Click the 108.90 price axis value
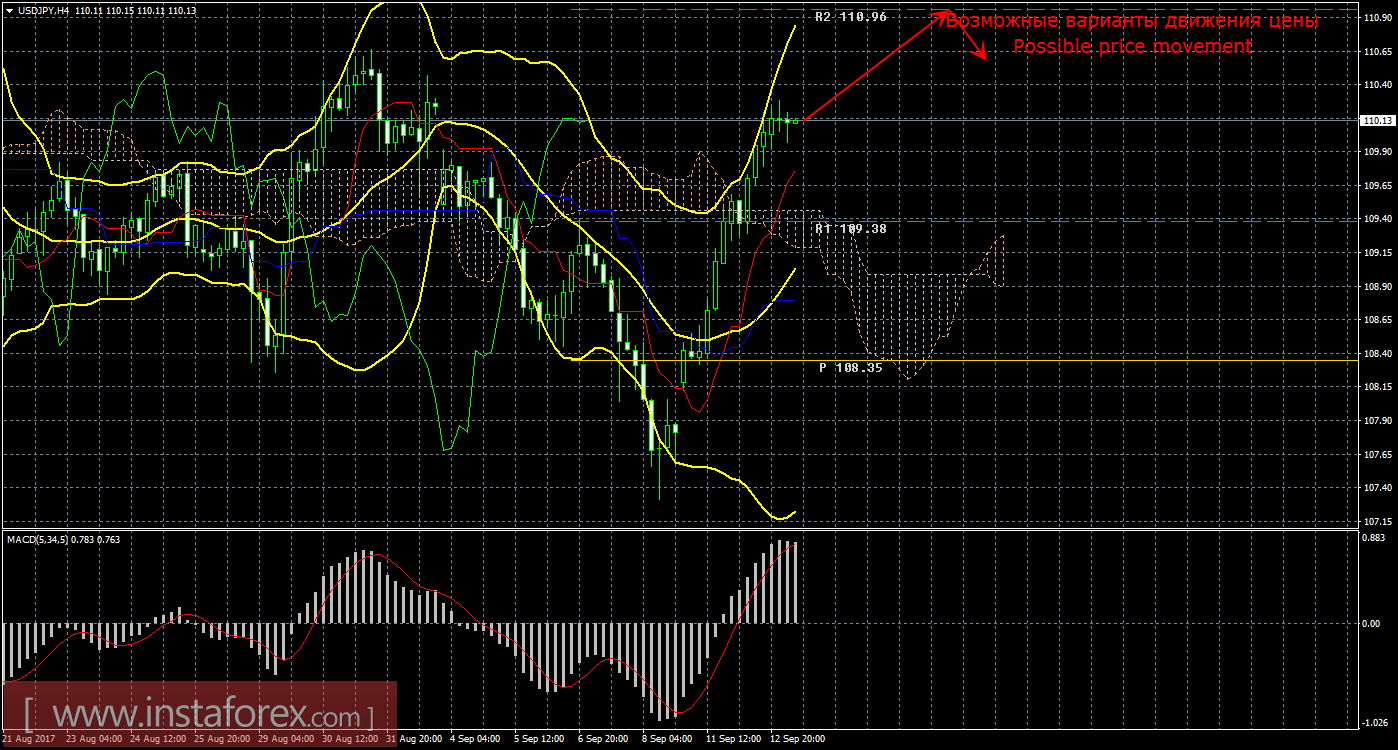Image resolution: width=1398 pixels, height=750 pixels. [1378, 286]
